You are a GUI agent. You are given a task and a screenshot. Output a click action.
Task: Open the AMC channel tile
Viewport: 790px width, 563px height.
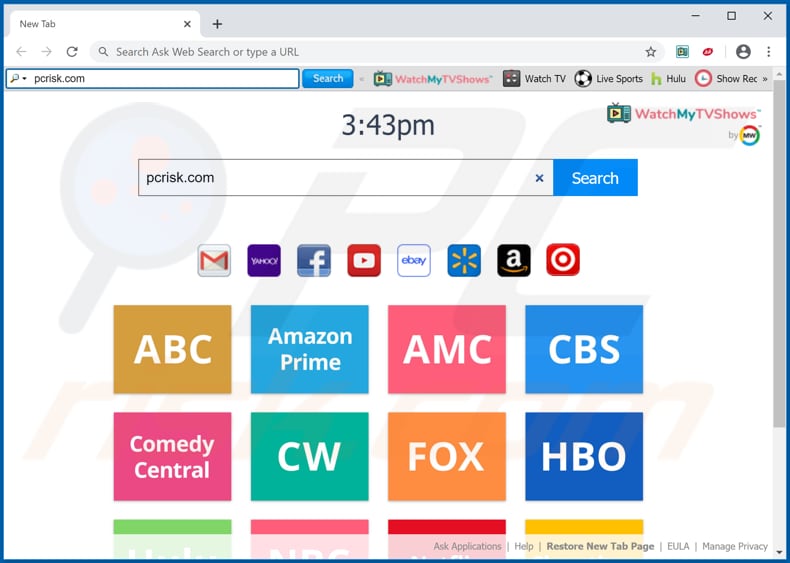[447, 349]
